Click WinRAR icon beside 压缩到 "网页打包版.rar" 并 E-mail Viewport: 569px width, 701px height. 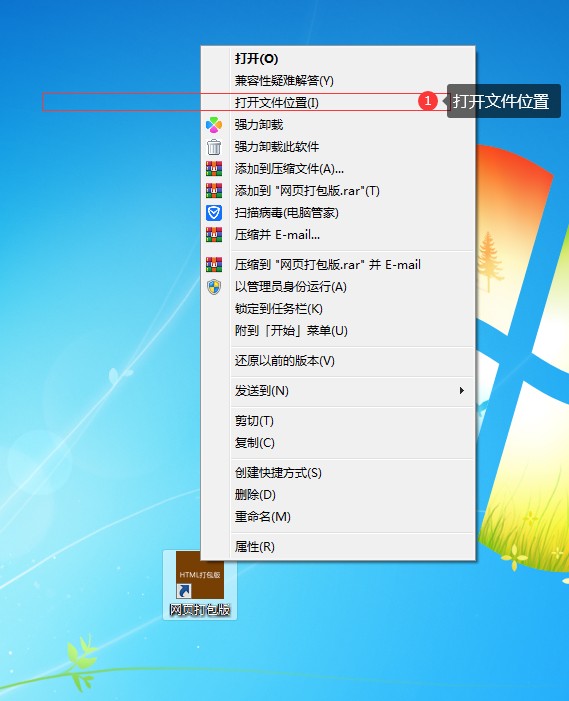click(x=214, y=265)
